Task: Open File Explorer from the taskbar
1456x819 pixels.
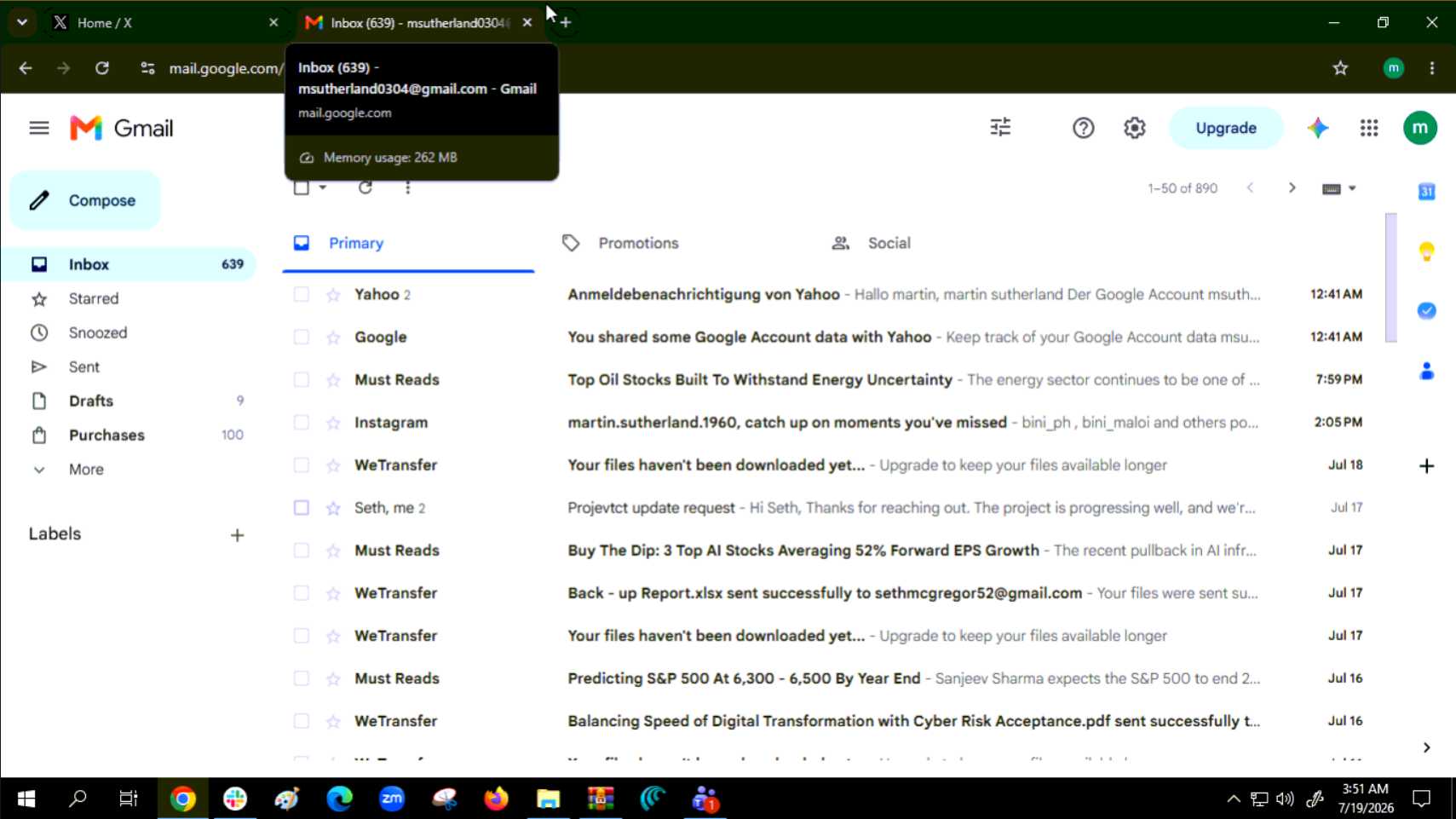Action: coord(548,799)
